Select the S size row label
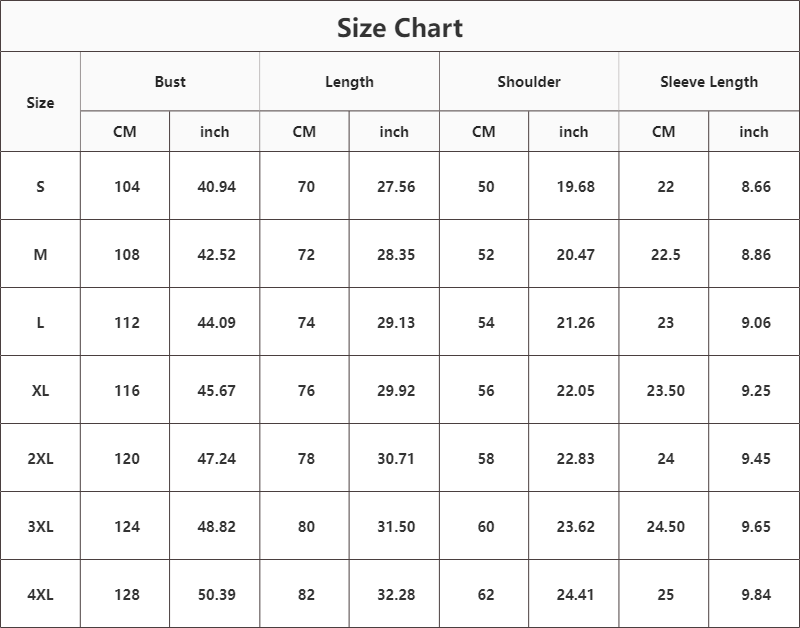Screen dimensions: 800x628 click(x=40, y=187)
